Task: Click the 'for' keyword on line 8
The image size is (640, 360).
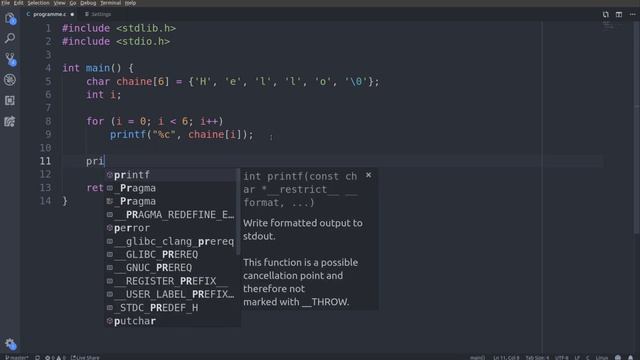Action: tap(95, 121)
